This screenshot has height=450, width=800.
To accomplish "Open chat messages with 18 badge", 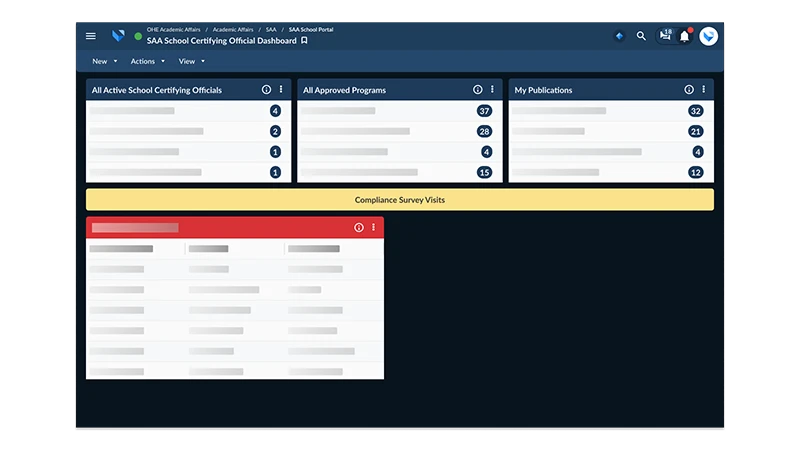I will click(x=665, y=35).
